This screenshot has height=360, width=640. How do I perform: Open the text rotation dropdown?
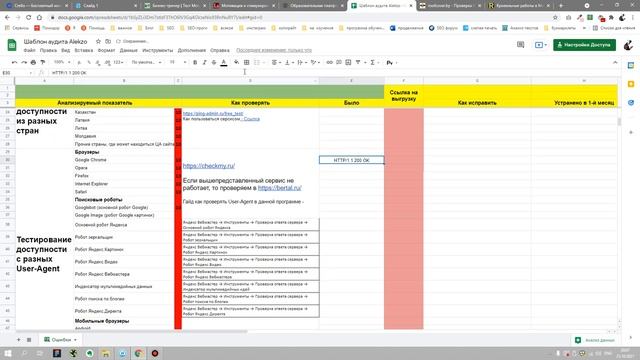point(315,62)
